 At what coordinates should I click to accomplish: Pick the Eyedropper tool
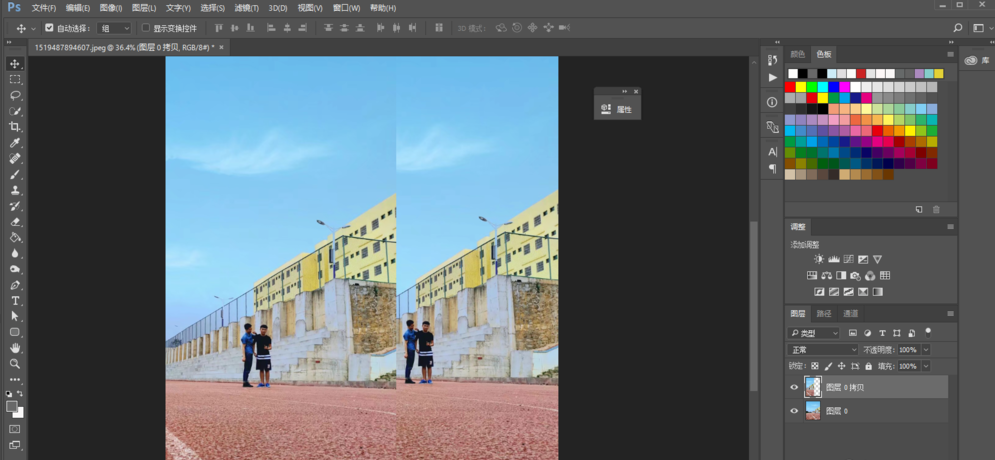pyautogui.click(x=15, y=143)
